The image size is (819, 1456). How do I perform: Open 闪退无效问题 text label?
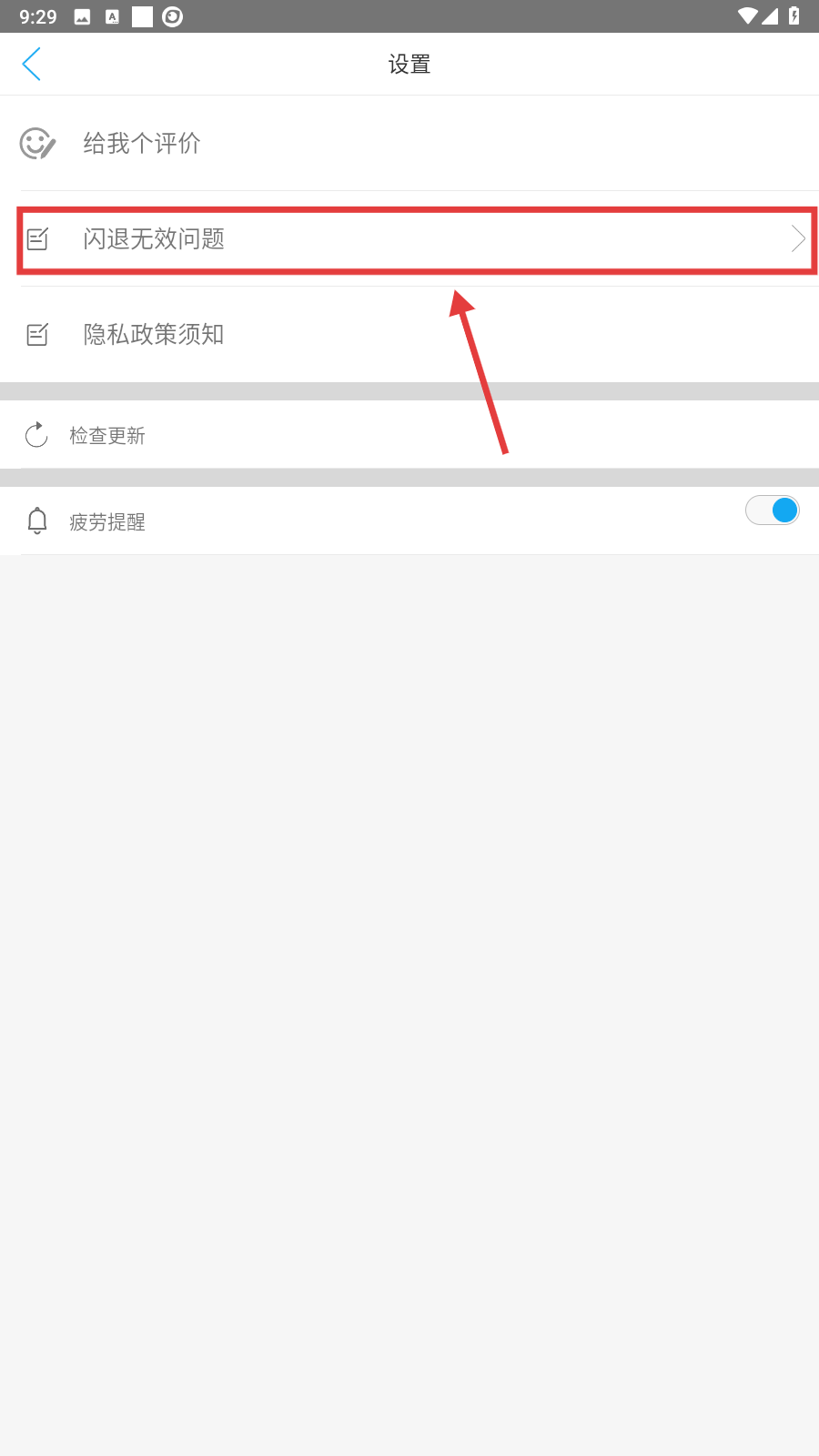(154, 238)
